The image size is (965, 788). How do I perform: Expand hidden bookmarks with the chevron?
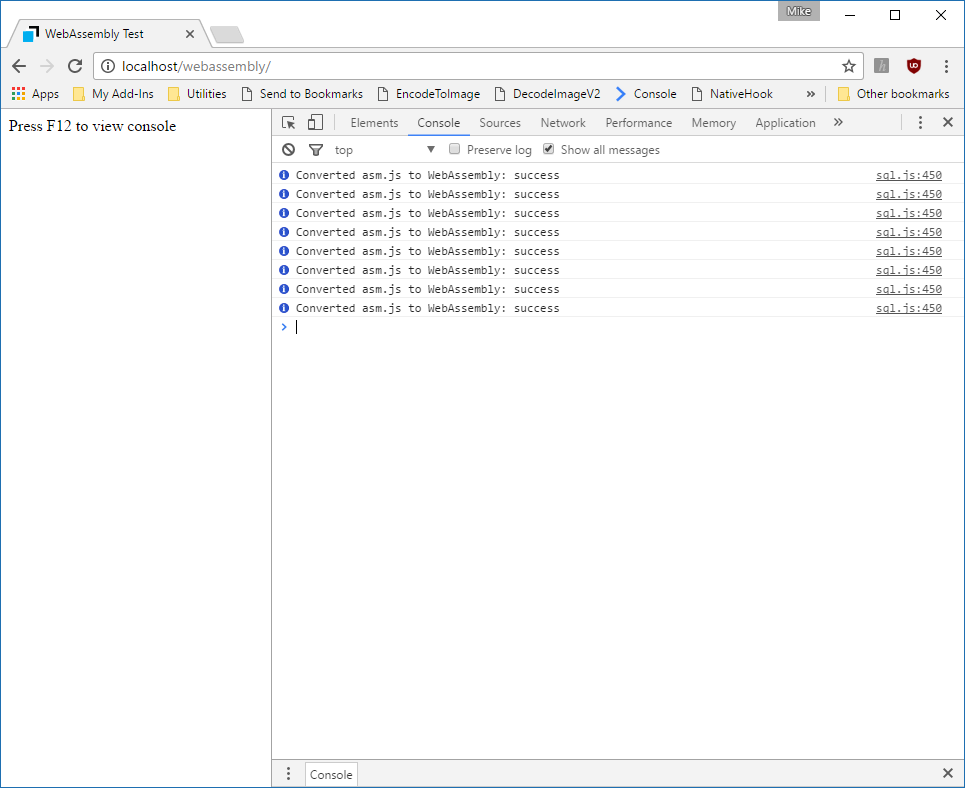coord(811,93)
